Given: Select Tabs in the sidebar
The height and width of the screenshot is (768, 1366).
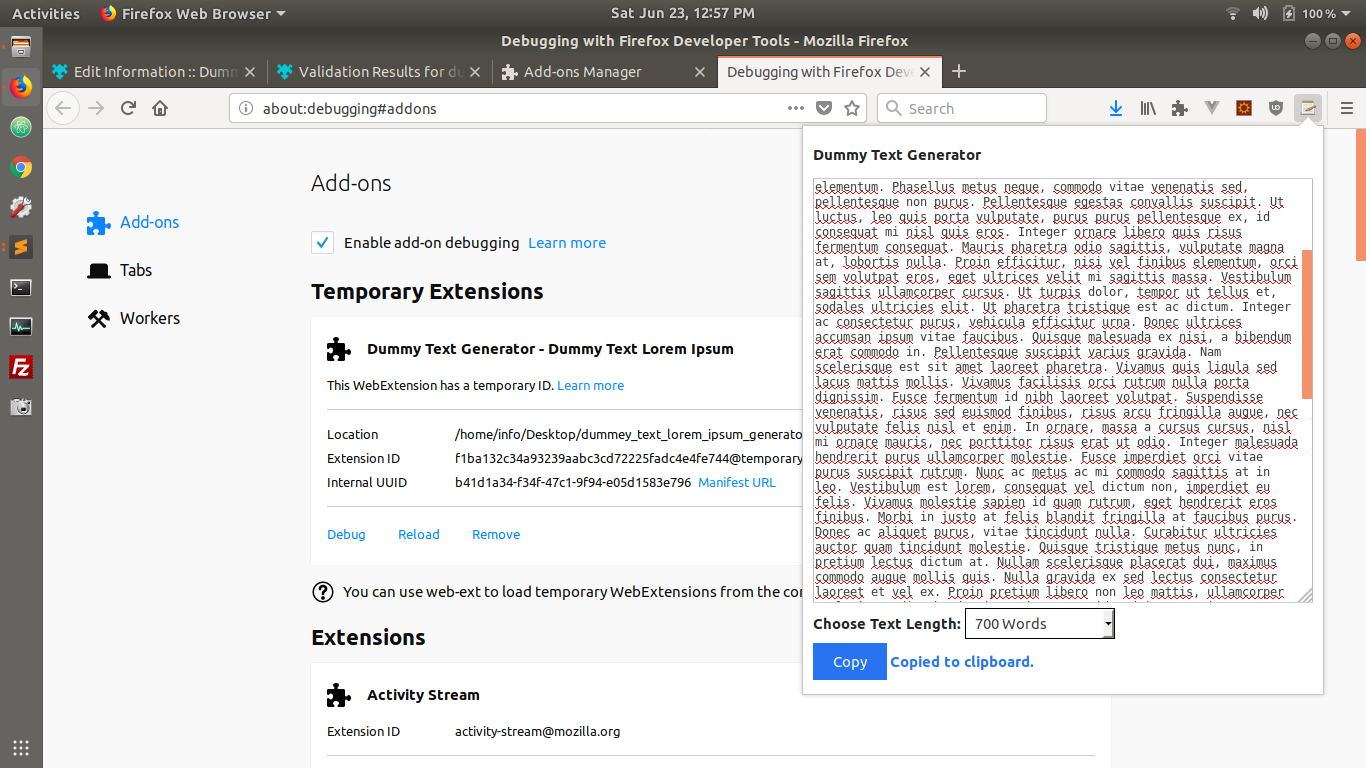Looking at the screenshot, I should 120,270.
